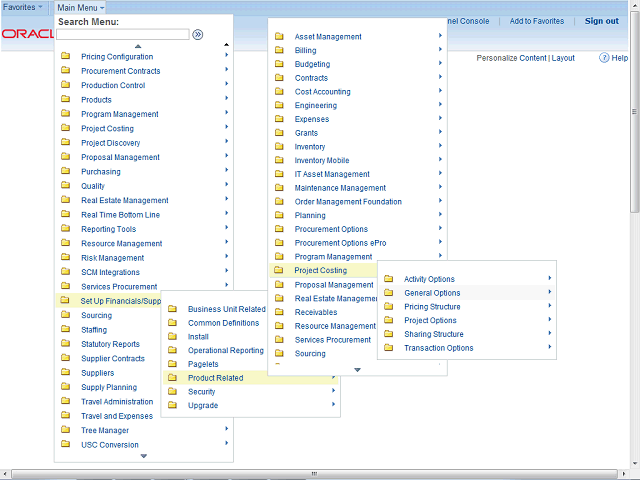Open Order Management Foundation menu item

(348, 202)
